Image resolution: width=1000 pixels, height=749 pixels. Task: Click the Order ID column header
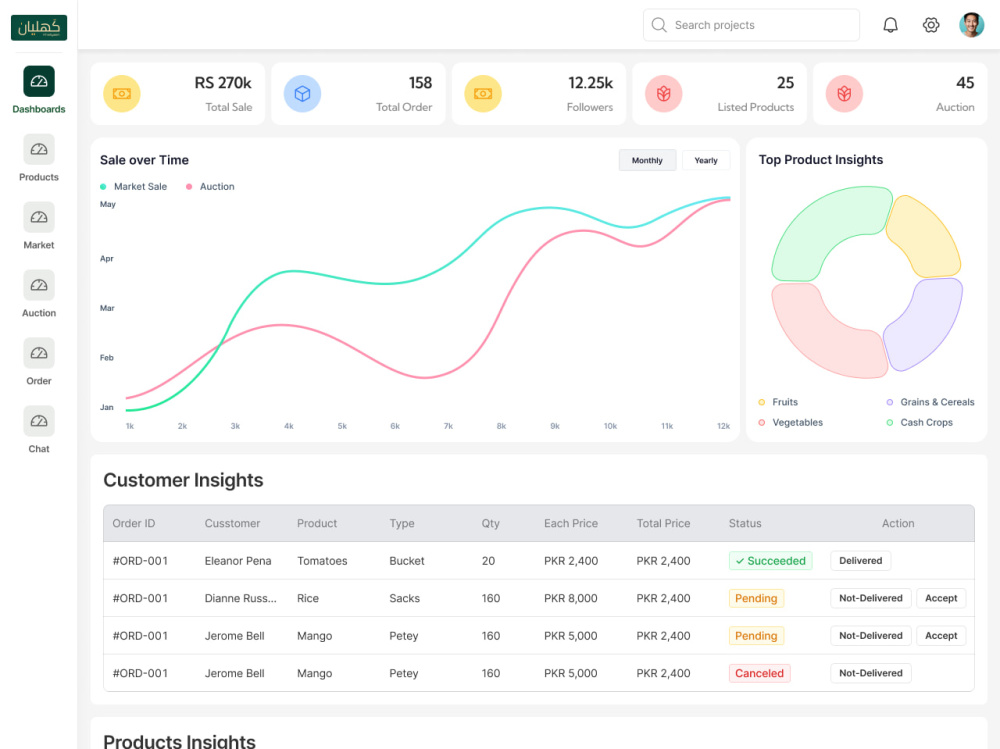pos(134,523)
